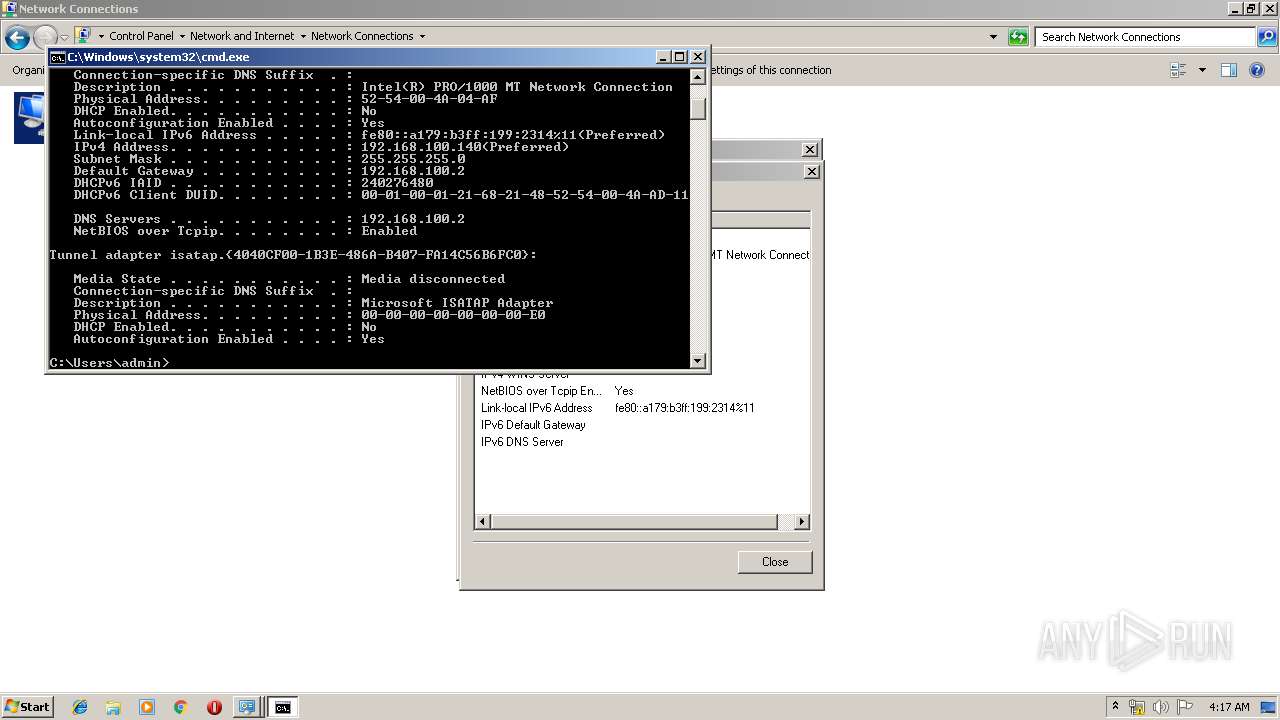Click Physical Address 52-54-00-4A-04-AF line
This screenshot has height=720, width=1280.
coord(285,99)
